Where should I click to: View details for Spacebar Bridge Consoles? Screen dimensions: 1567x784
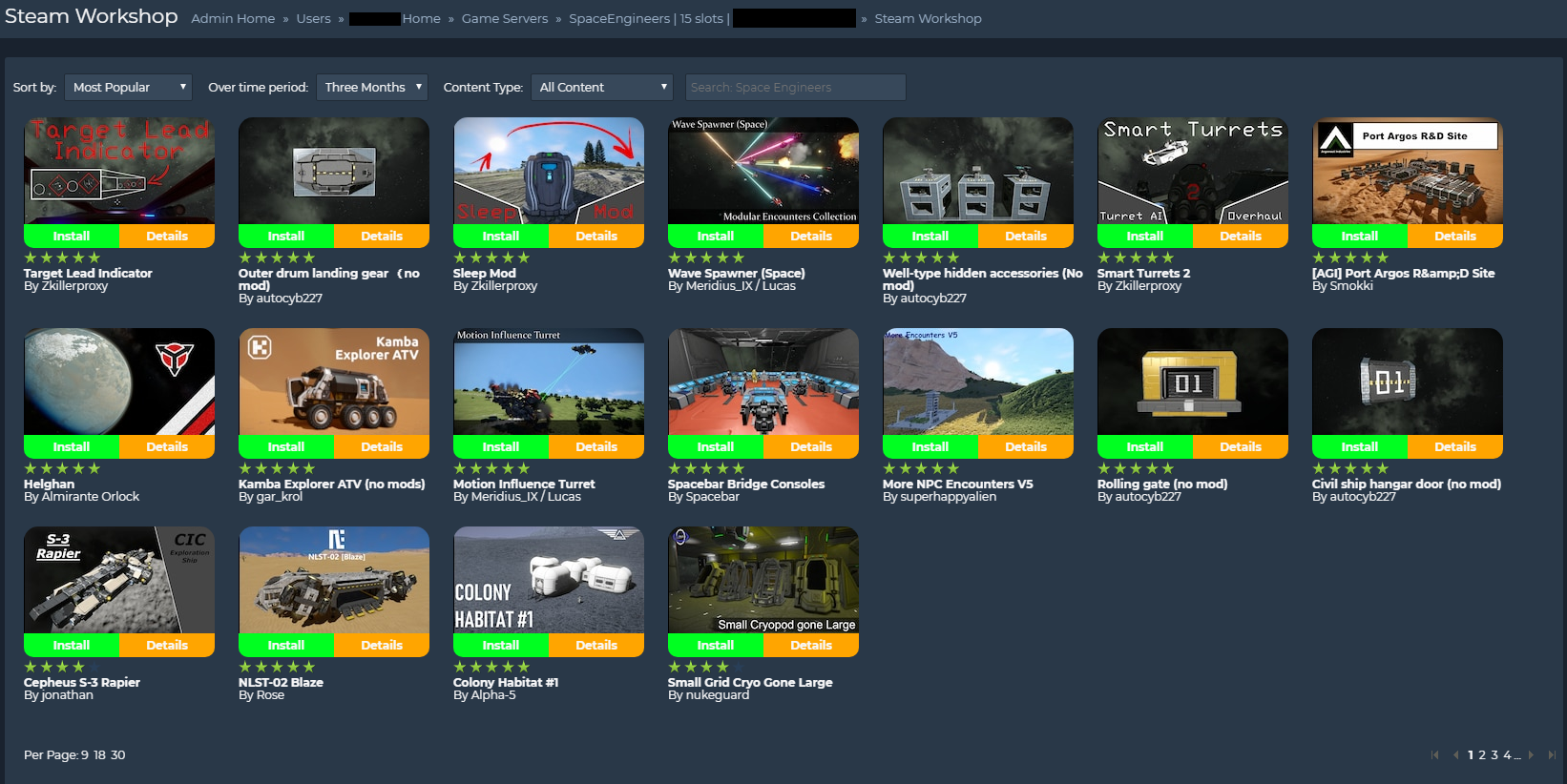(x=811, y=446)
